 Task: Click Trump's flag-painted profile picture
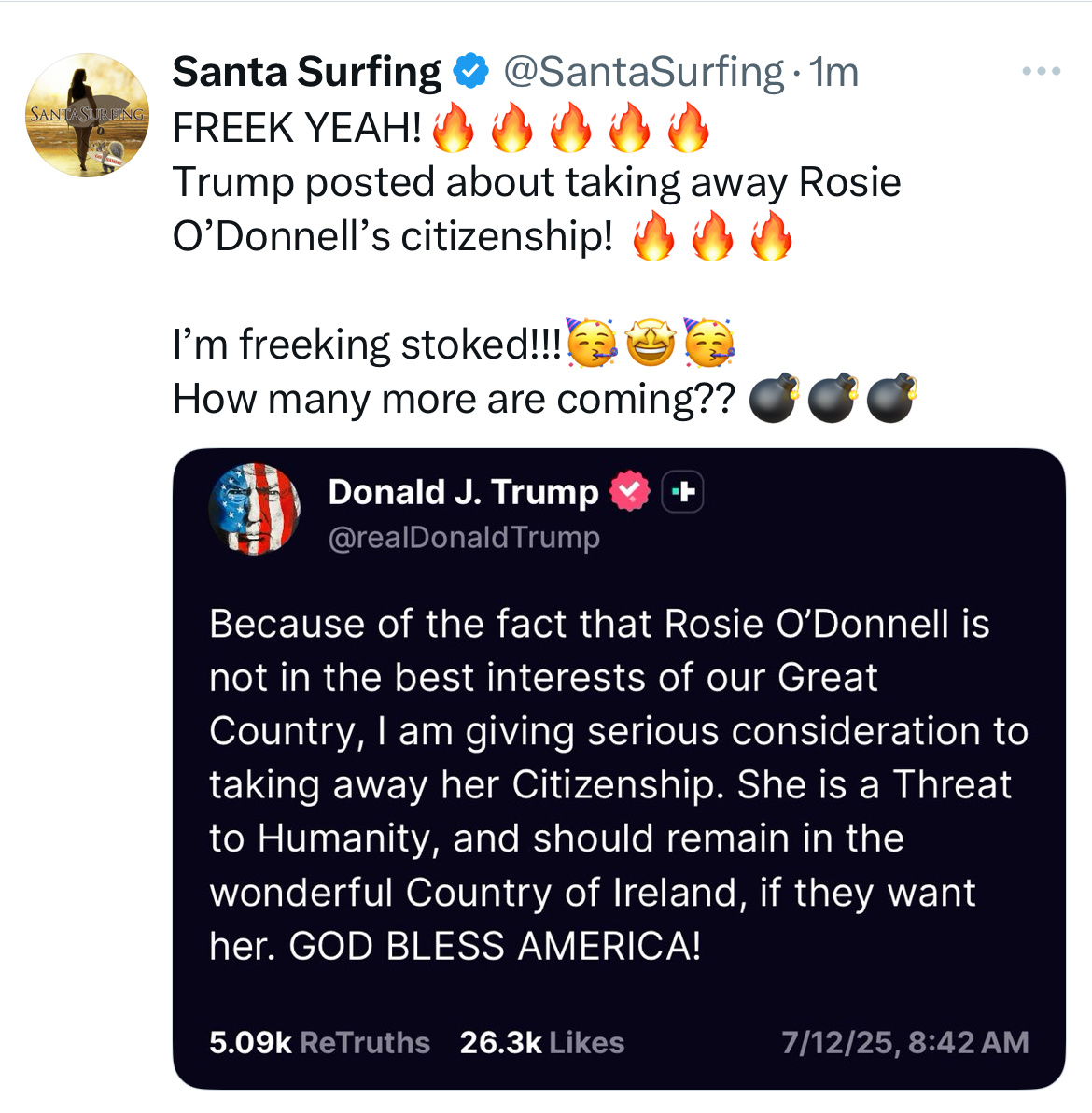coord(254,509)
